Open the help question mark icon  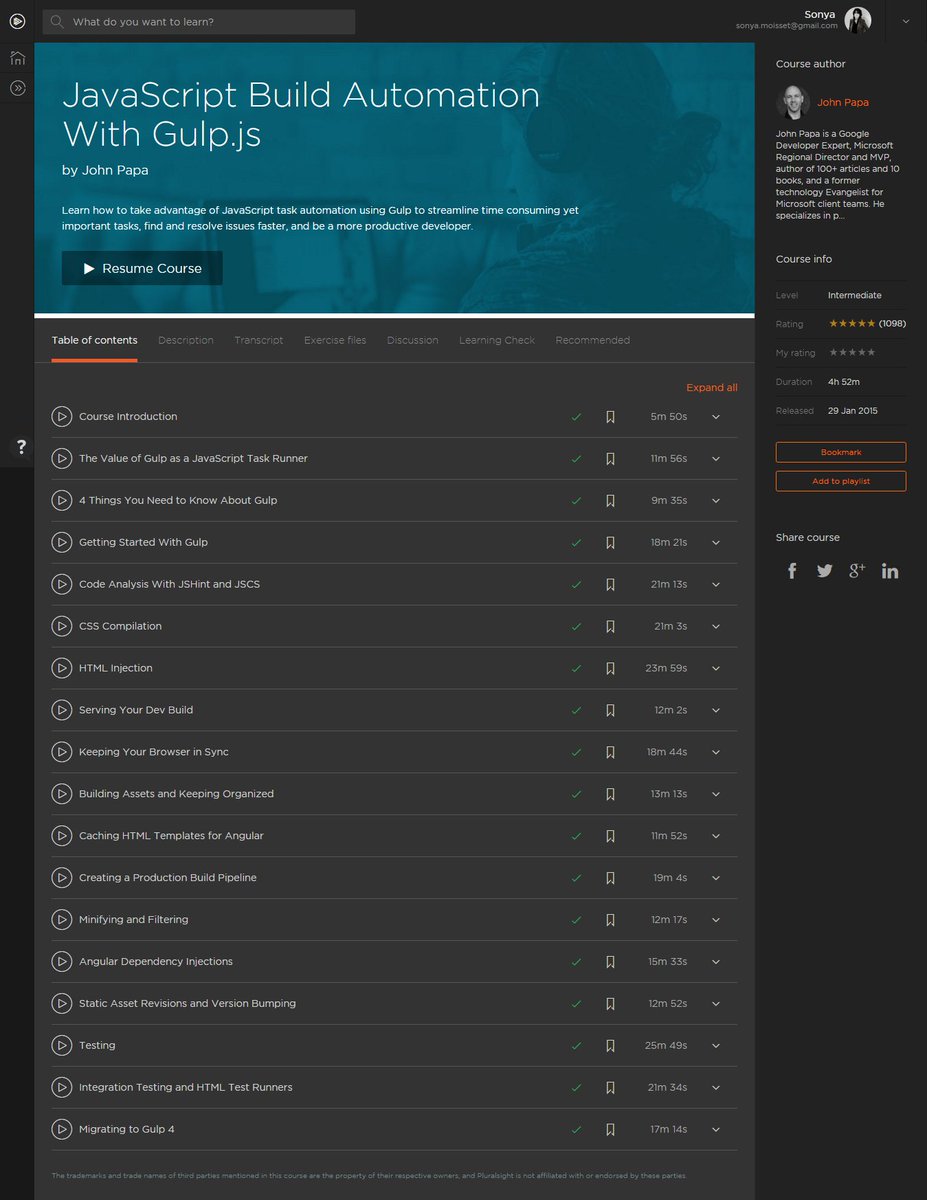[x=22, y=447]
